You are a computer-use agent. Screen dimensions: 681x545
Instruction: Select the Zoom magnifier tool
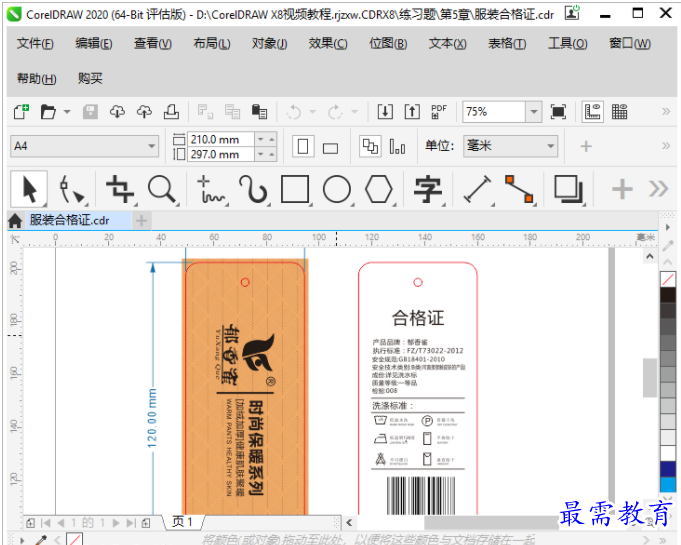pyautogui.click(x=162, y=189)
